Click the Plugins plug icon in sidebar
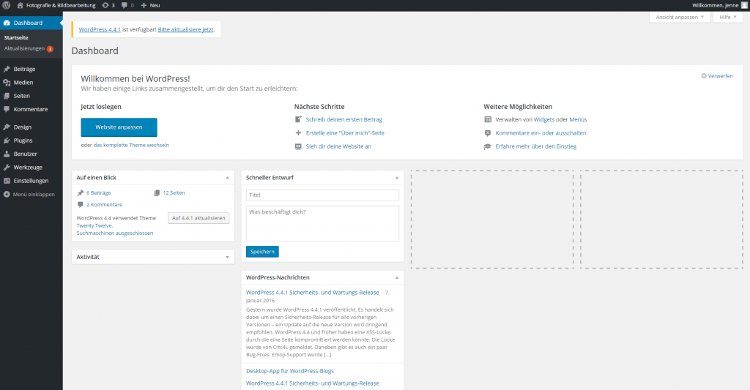 click(7, 140)
